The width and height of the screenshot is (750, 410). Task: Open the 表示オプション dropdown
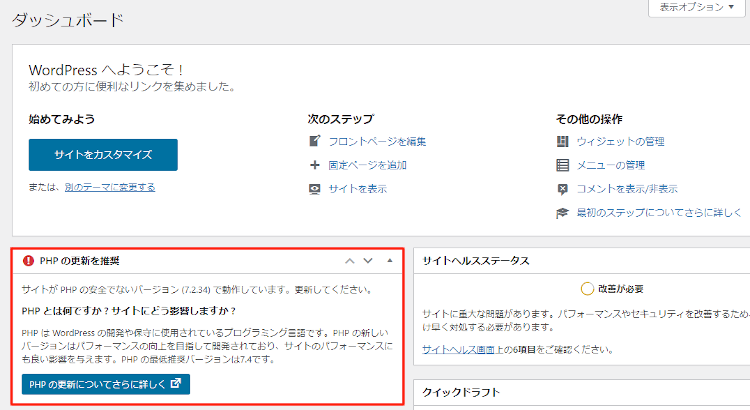[x=696, y=8]
